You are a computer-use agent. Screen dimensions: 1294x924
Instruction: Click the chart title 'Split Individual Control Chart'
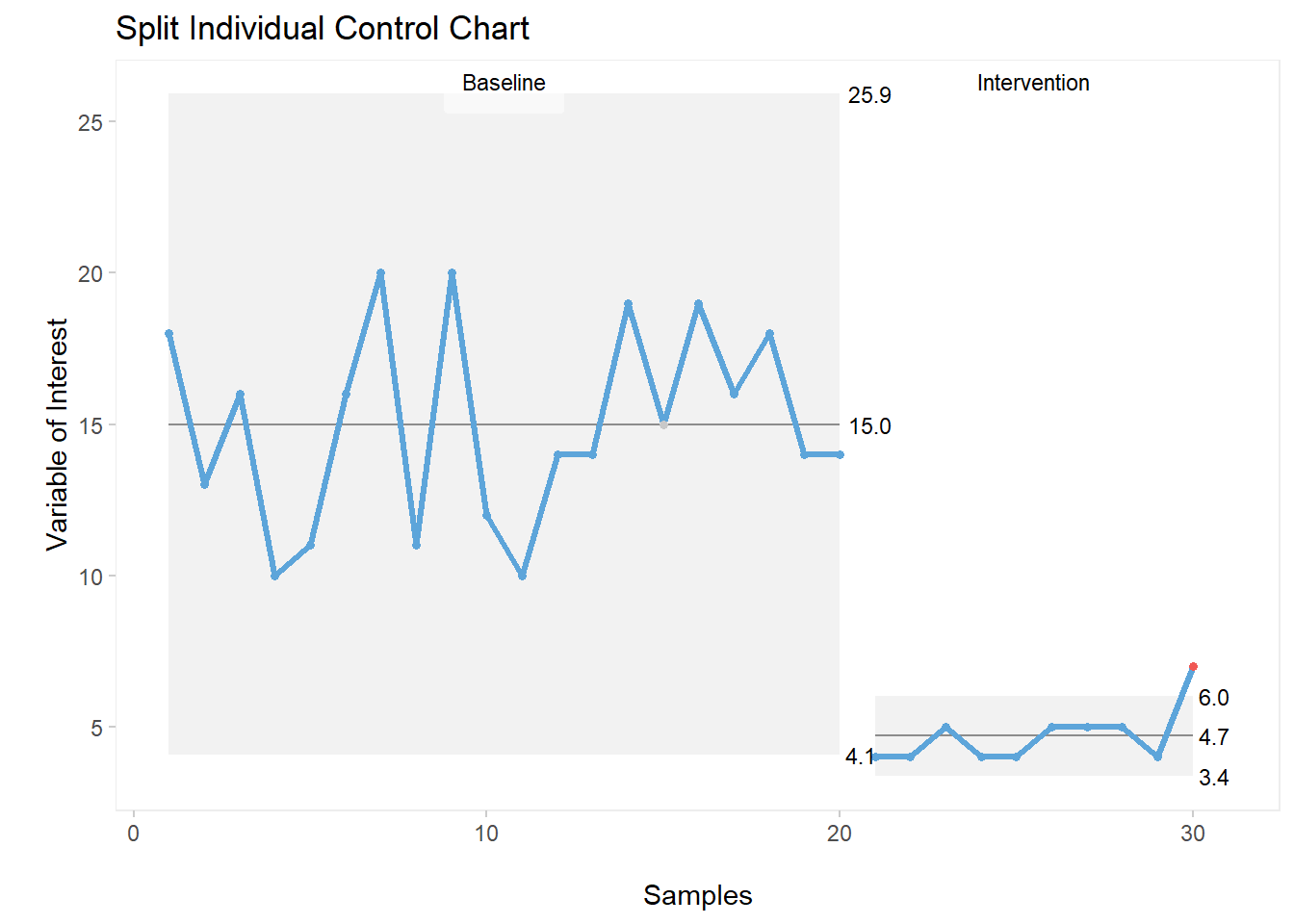click(x=323, y=29)
